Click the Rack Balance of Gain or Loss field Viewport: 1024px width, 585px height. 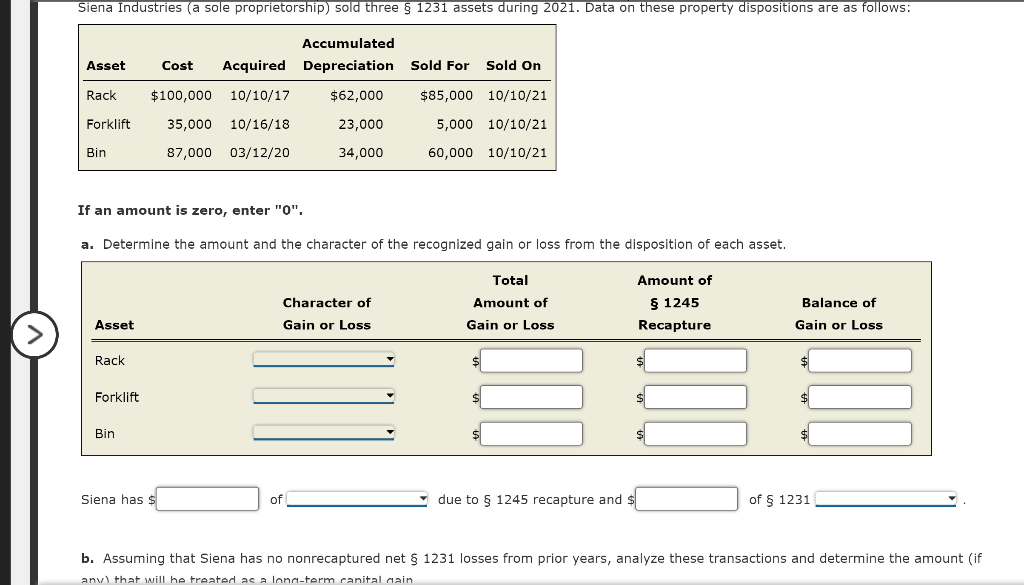click(x=860, y=360)
